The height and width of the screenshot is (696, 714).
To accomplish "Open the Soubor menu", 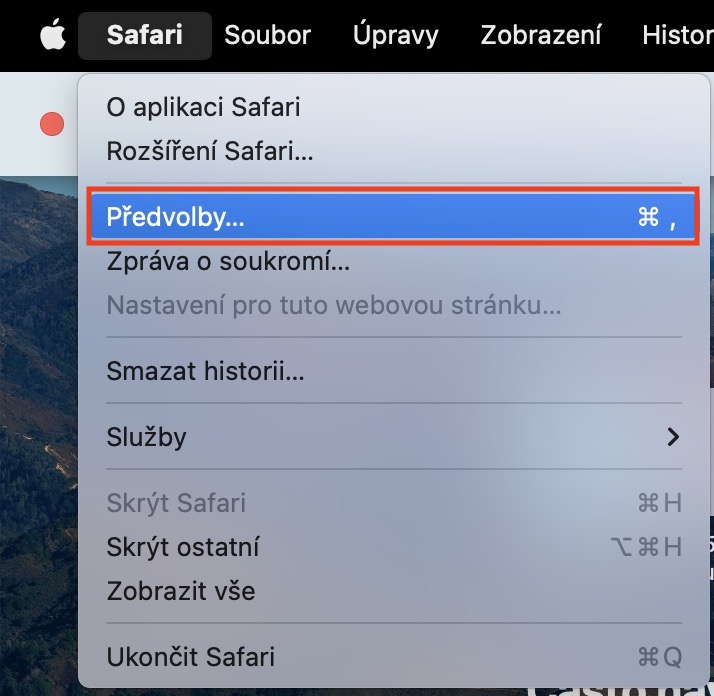I will (x=267, y=36).
